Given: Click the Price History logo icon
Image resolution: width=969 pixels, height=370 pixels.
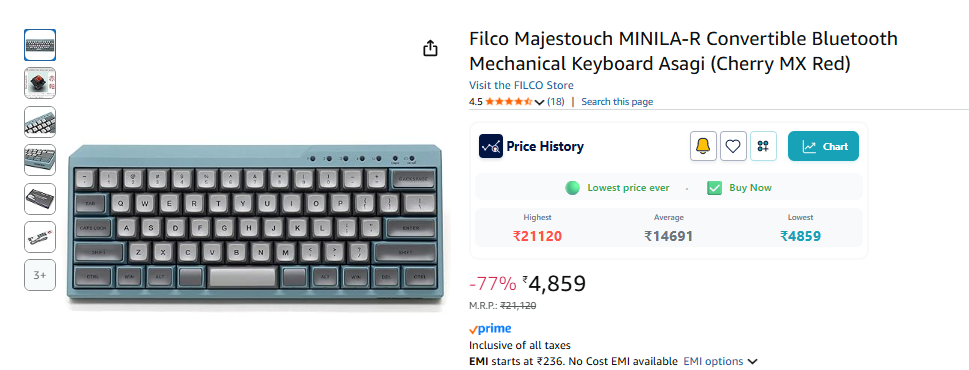Looking at the screenshot, I should 491,146.
